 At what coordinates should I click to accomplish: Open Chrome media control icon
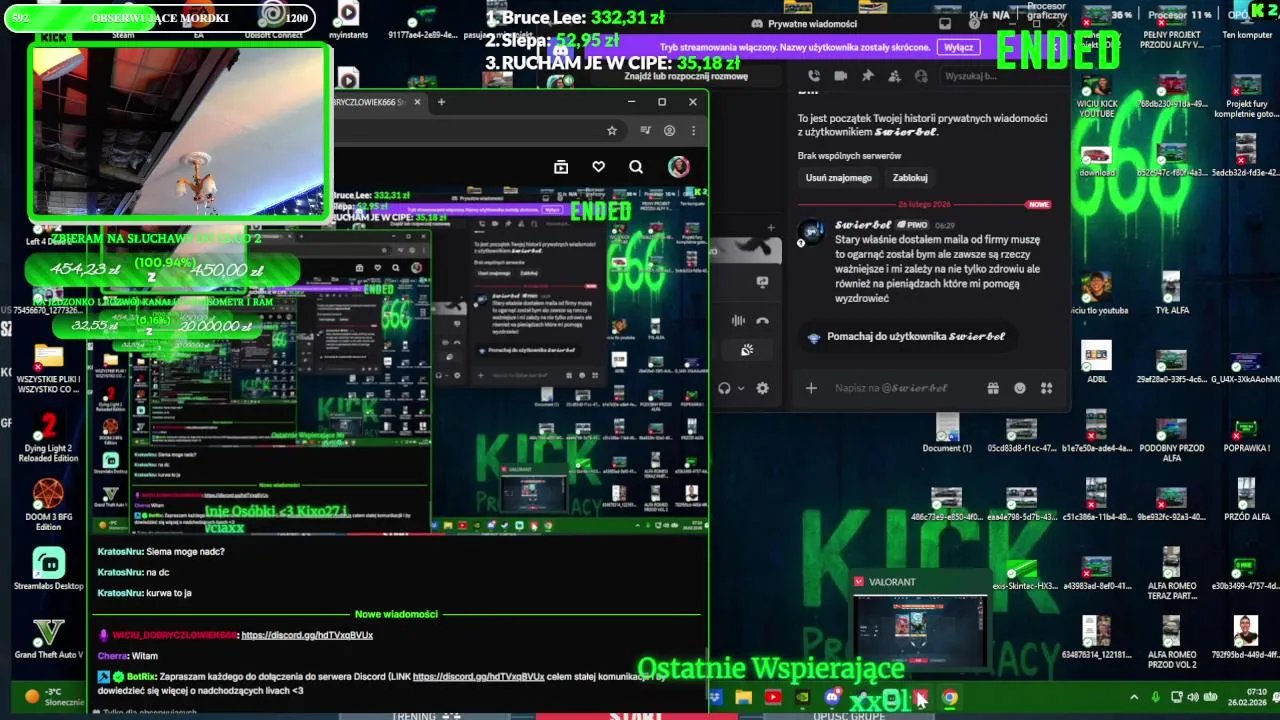tap(645, 130)
